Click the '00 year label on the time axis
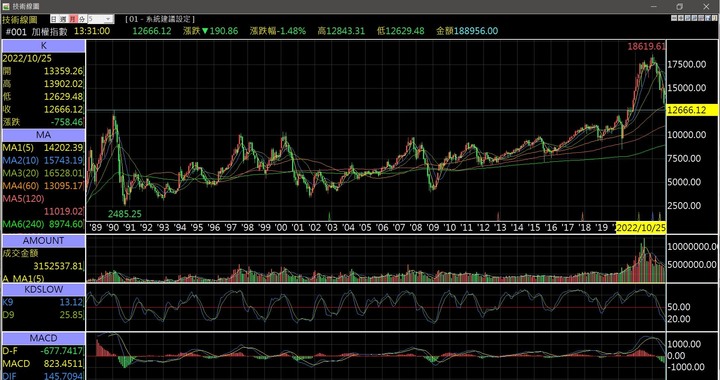 tap(281, 228)
